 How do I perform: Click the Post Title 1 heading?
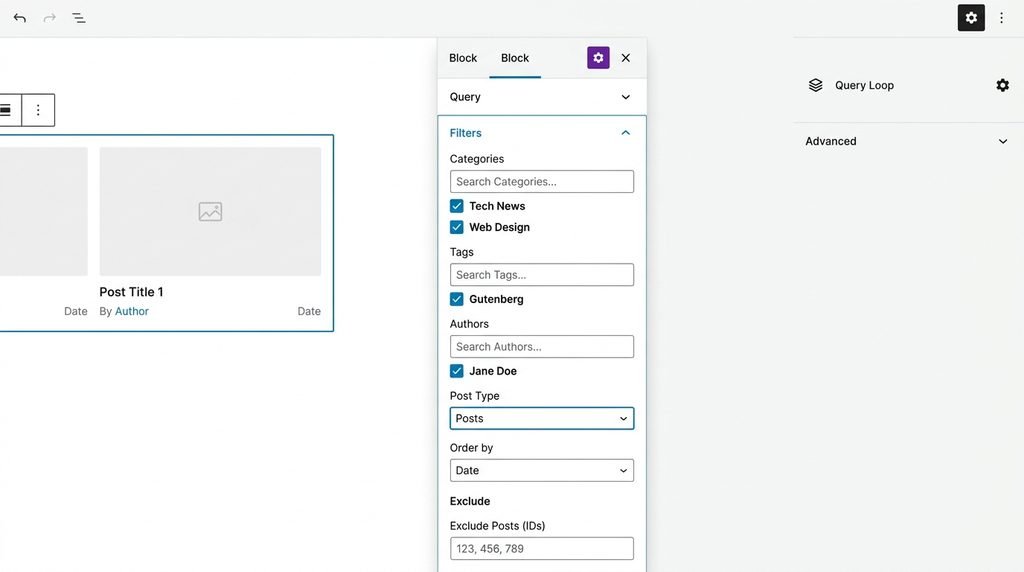point(131,292)
